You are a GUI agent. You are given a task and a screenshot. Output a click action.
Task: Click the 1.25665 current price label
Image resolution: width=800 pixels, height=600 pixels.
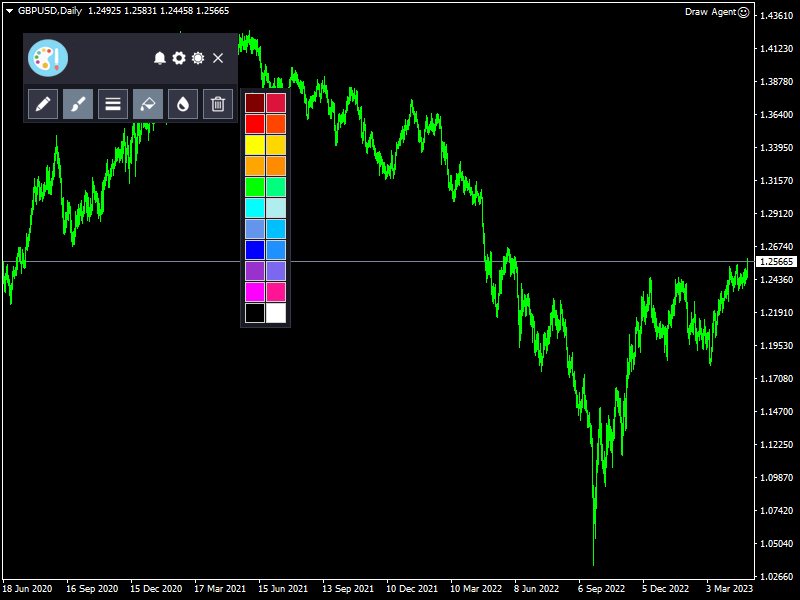[x=777, y=261]
